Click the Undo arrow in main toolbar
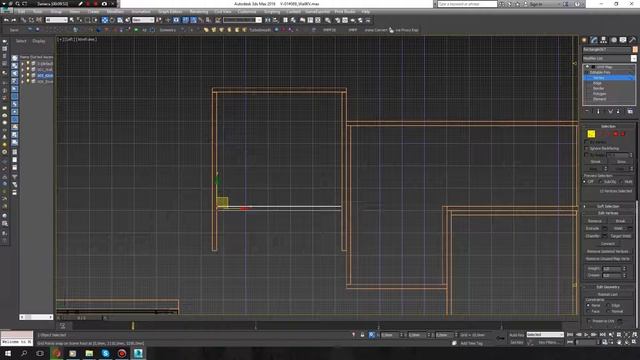The width and height of the screenshot is (640, 360). 6,20
